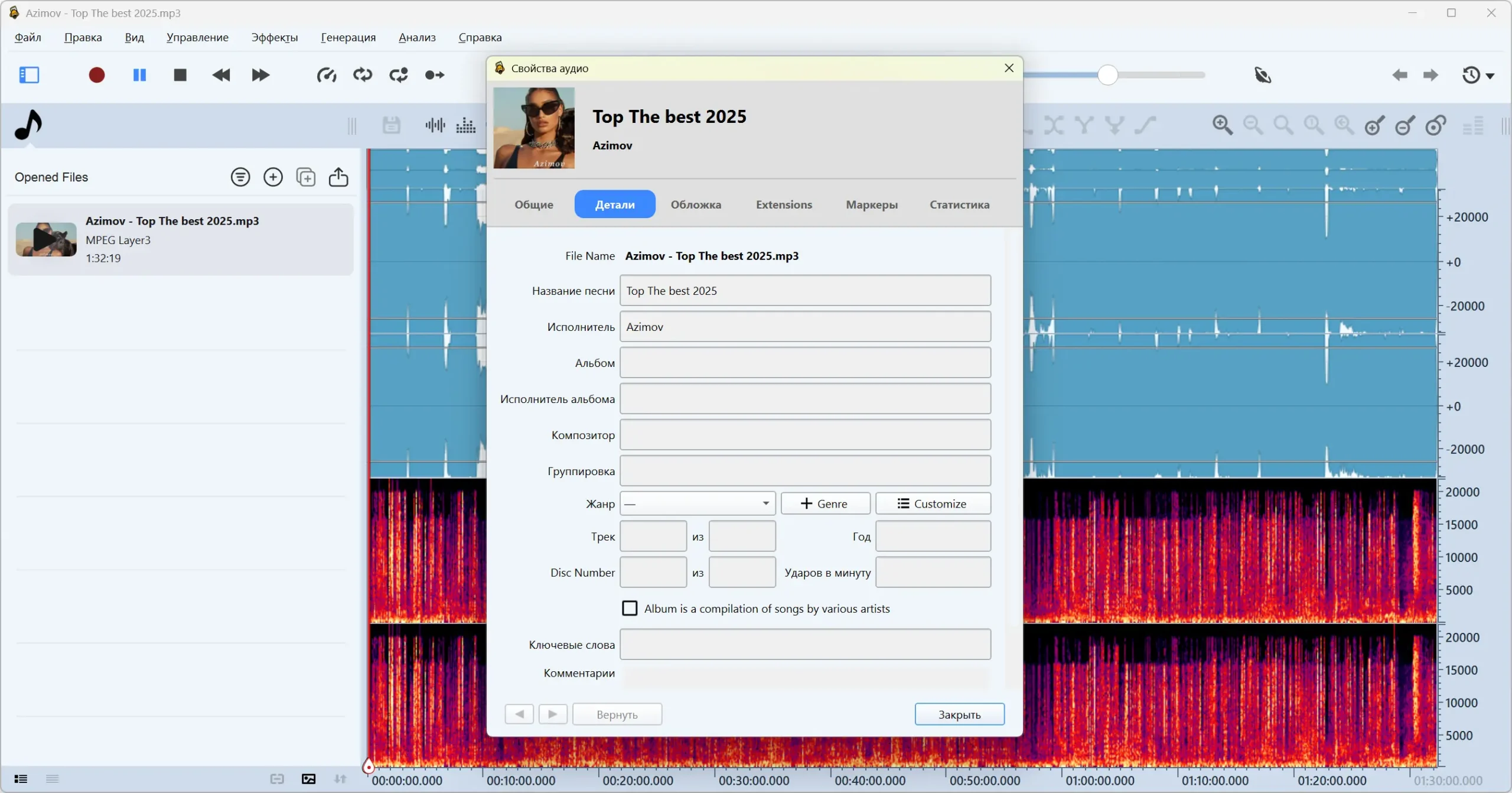
Task: Toggle the left sidebar panel icon
Action: [x=29, y=75]
